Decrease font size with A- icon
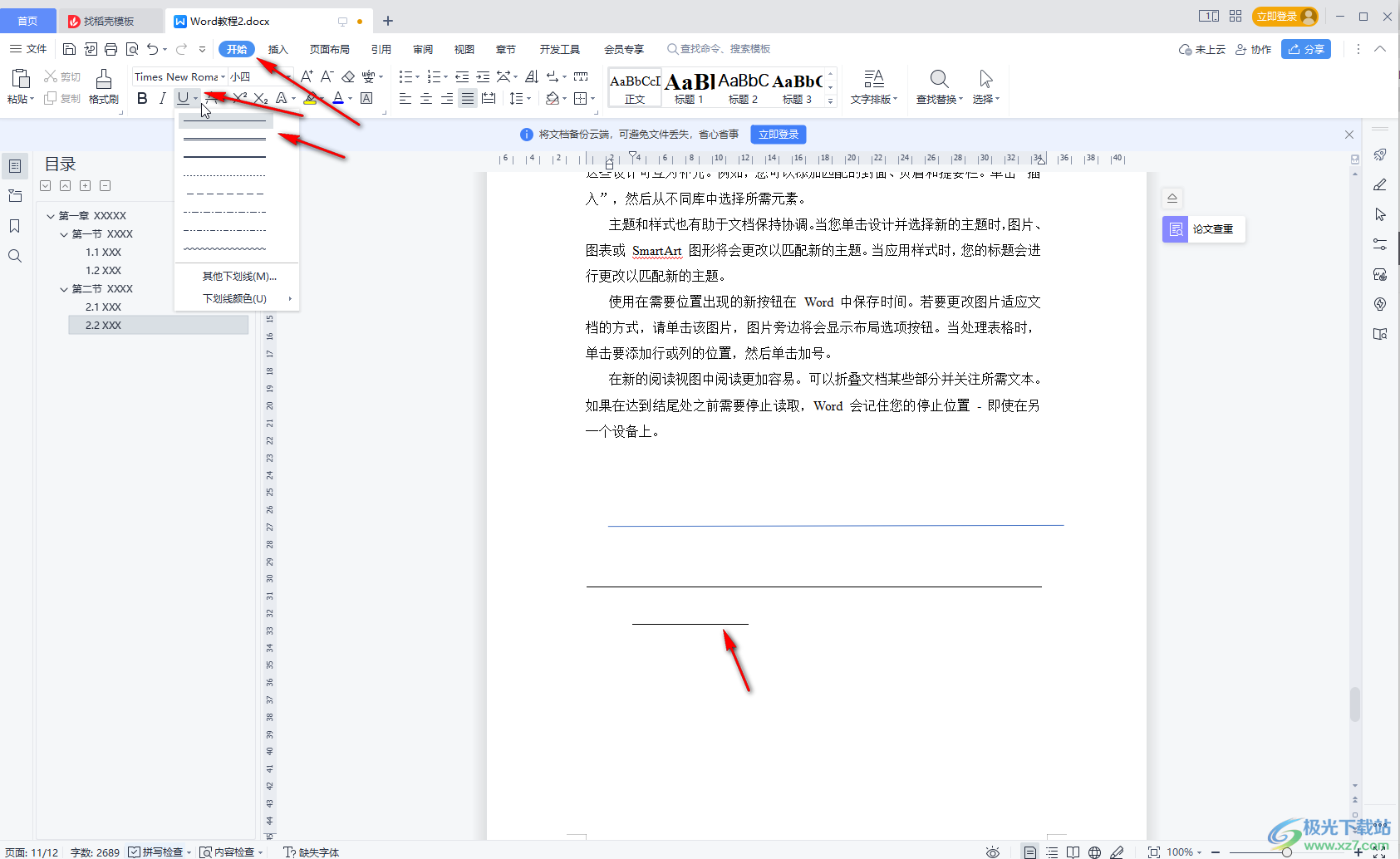Viewport: 1400px width, 859px height. 327,76
